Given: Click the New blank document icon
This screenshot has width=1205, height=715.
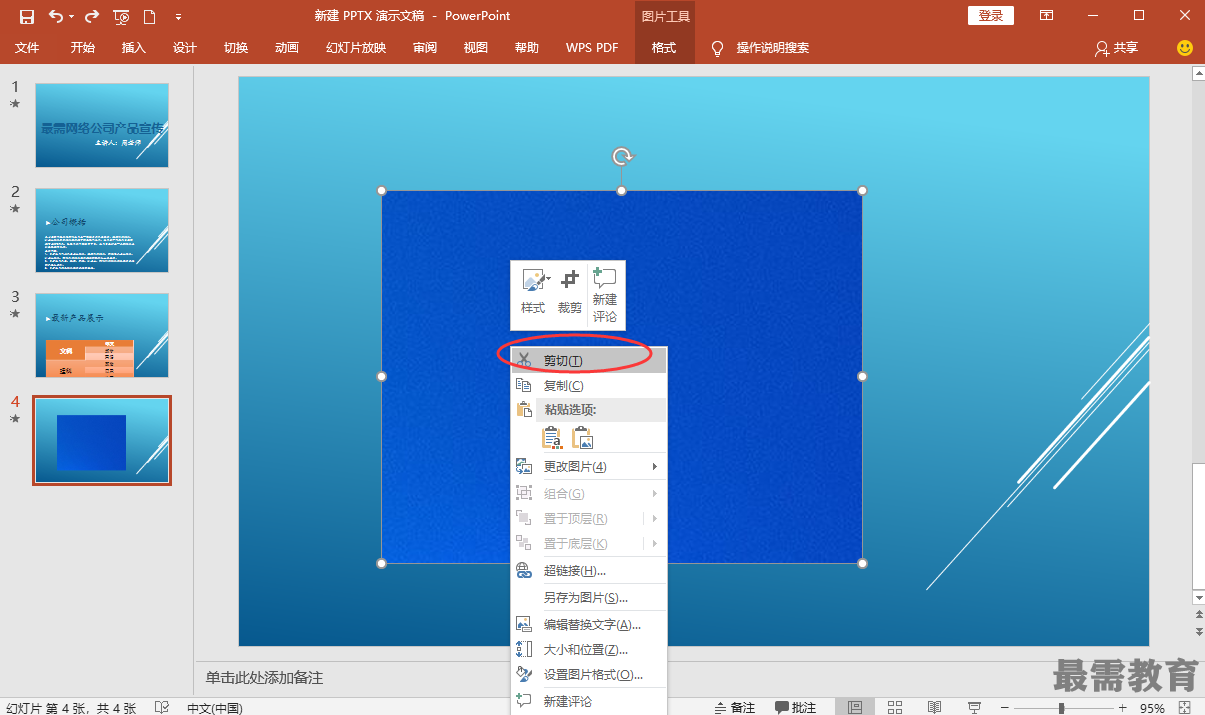Looking at the screenshot, I should (150, 16).
